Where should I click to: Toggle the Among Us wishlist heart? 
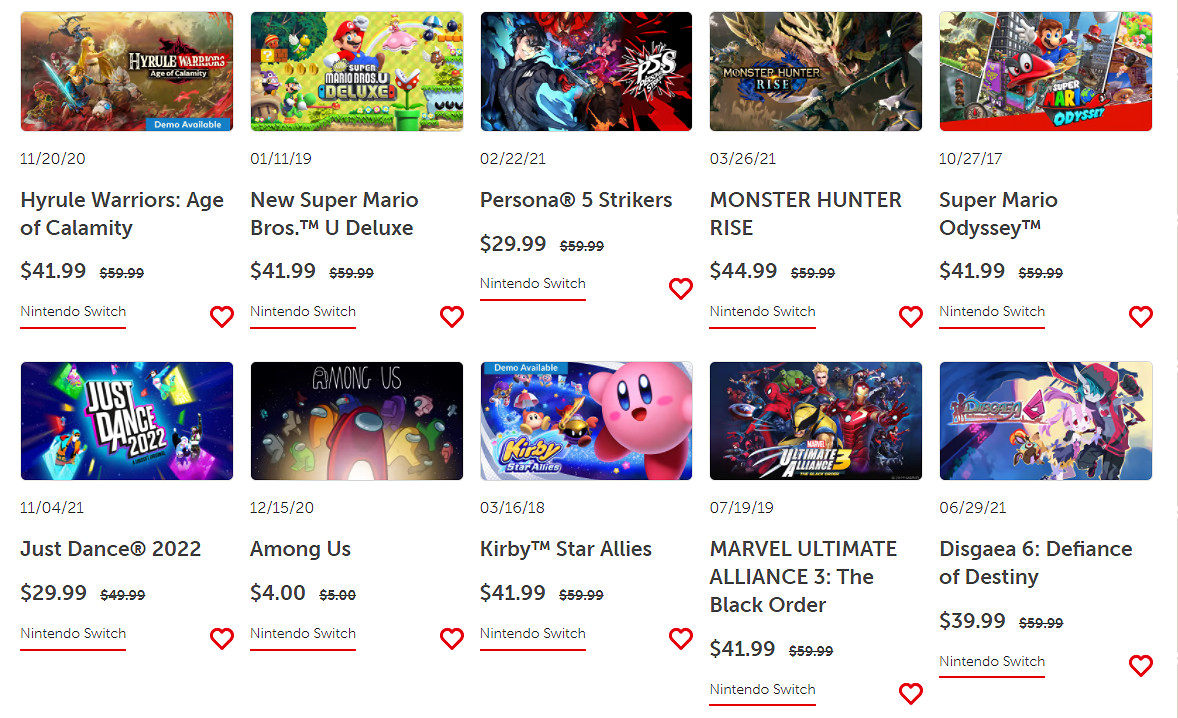point(452,639)
